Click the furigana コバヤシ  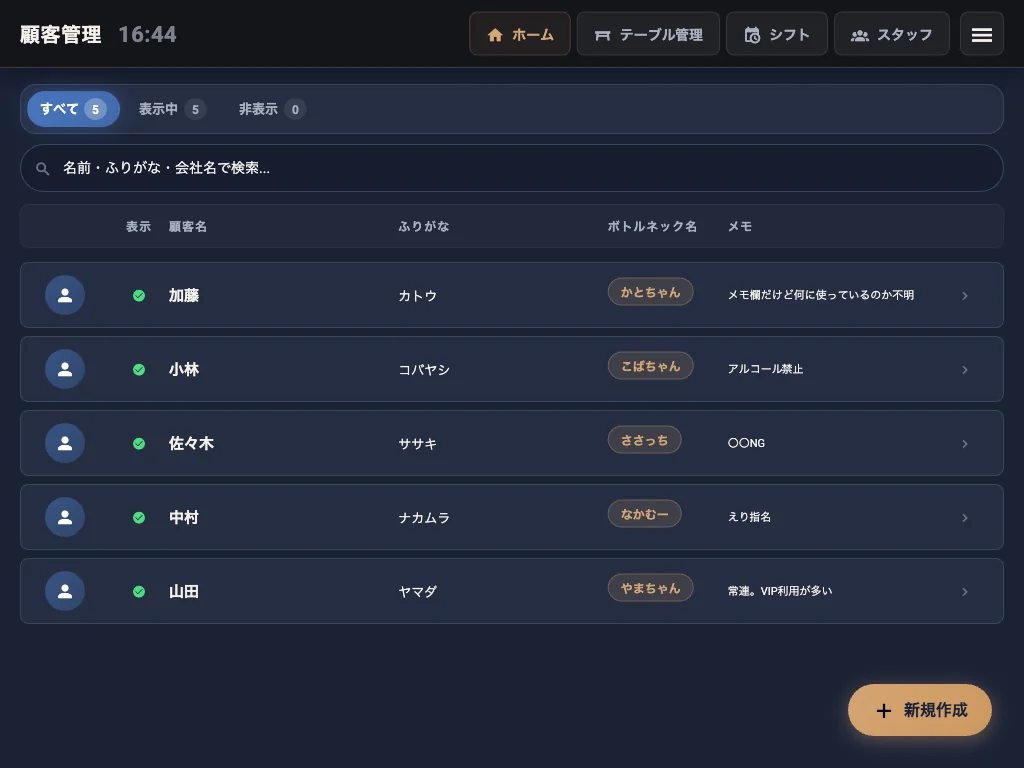(x=424, y=370)
